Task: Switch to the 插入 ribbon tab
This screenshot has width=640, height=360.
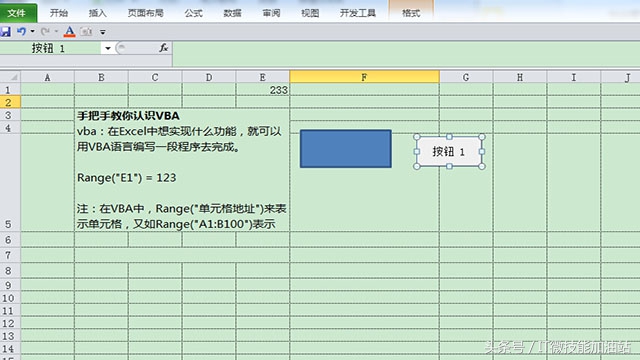Action: tap(98, 13)
